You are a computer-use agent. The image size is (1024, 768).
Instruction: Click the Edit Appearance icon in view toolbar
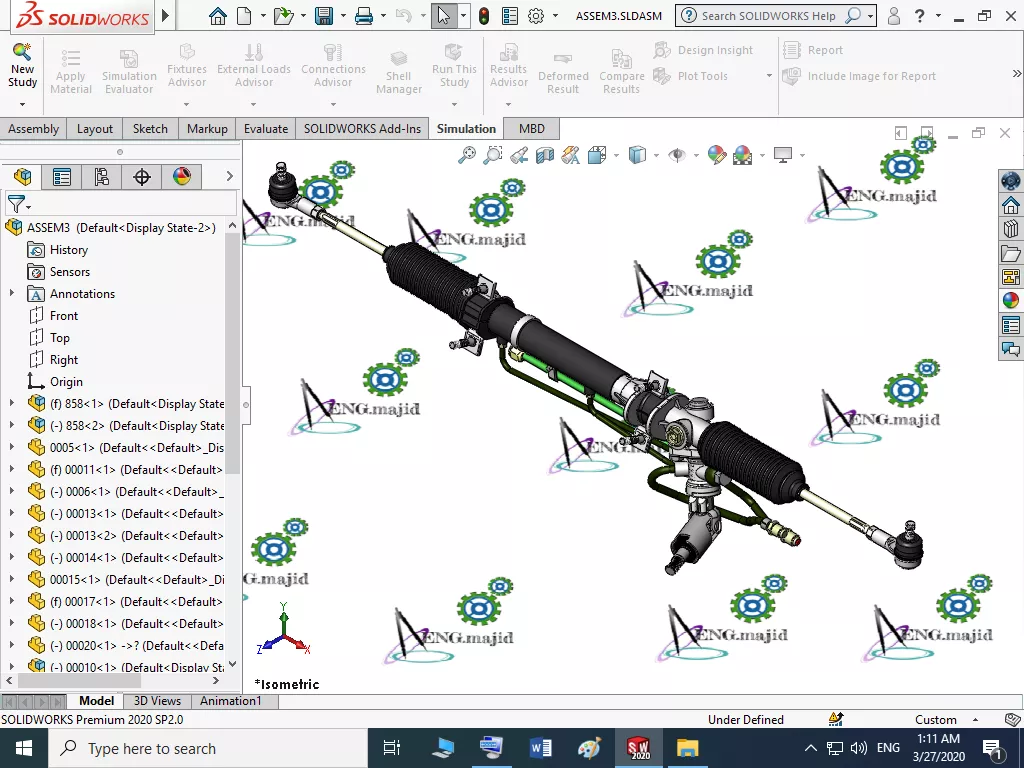[716, 155]
